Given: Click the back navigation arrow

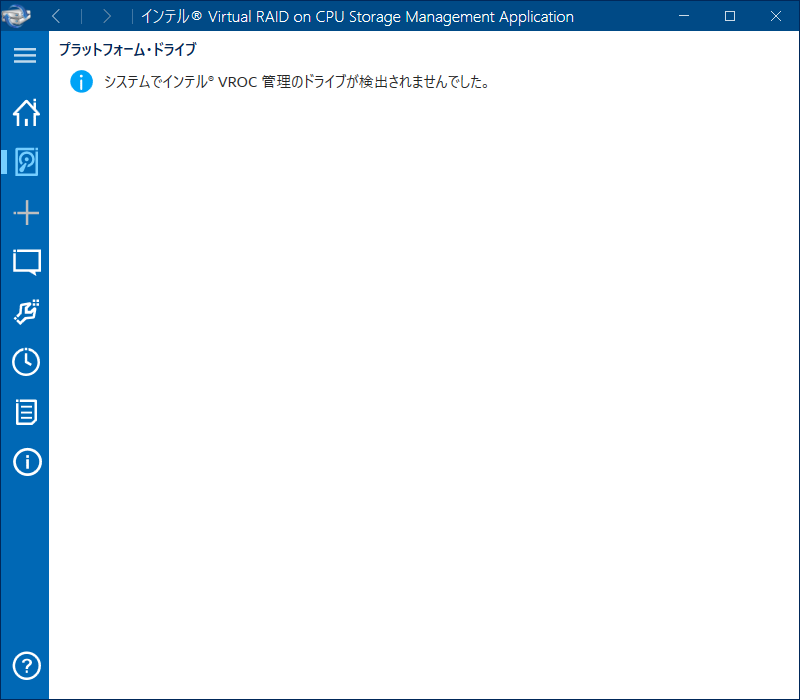Looking at the screenshot, I should 56,16.
